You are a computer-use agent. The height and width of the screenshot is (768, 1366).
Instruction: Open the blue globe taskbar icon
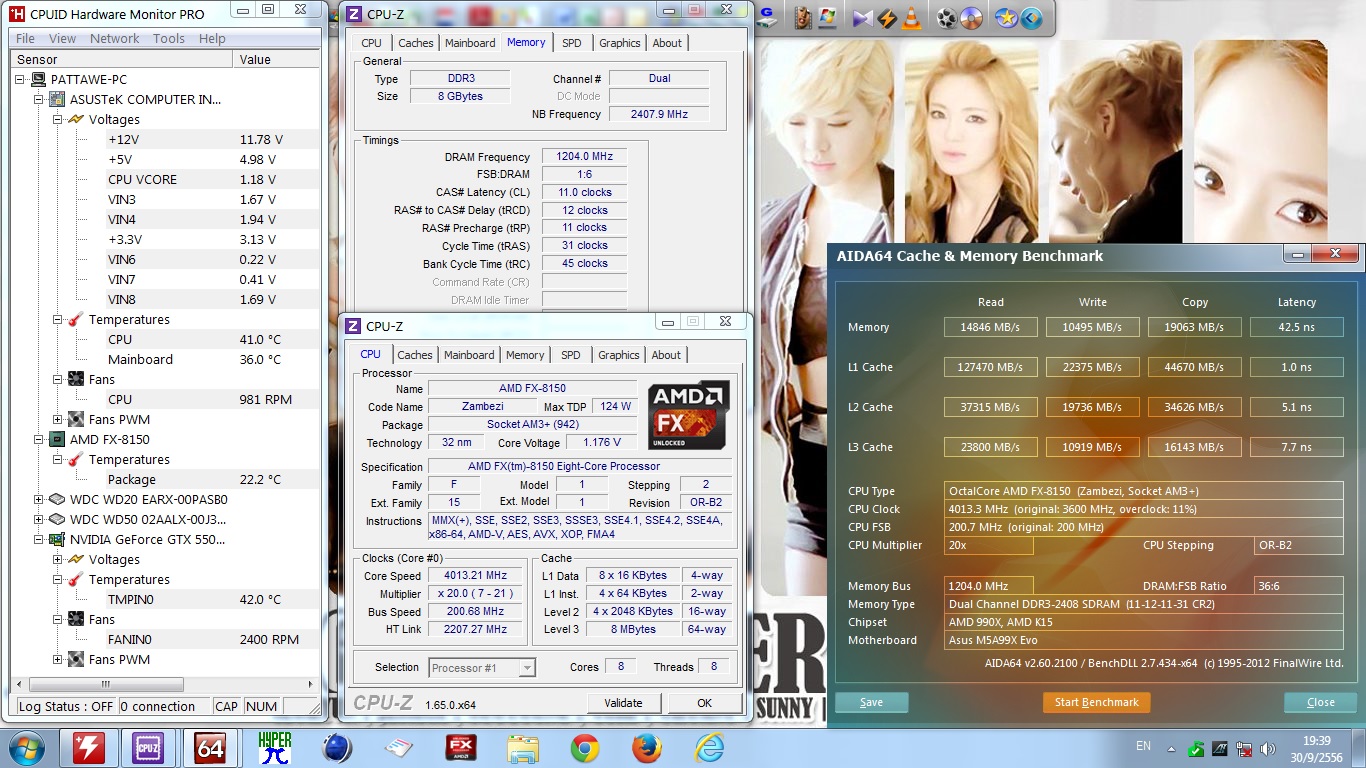[337, 748]
